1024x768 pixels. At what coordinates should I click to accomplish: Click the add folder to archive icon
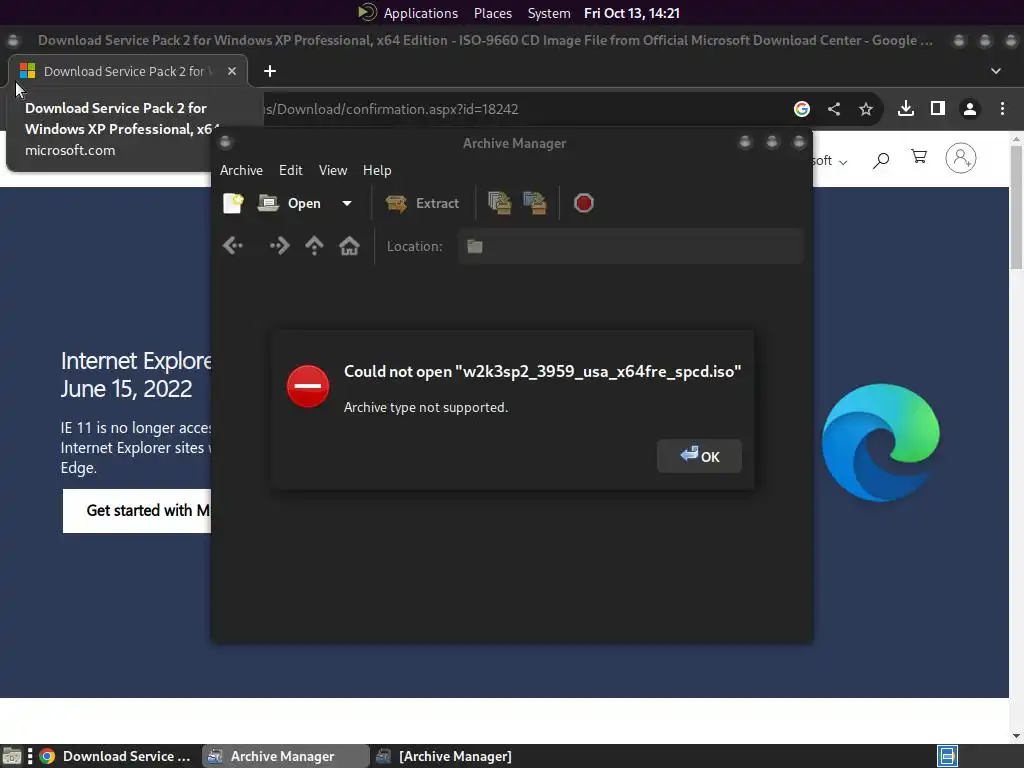534,203
